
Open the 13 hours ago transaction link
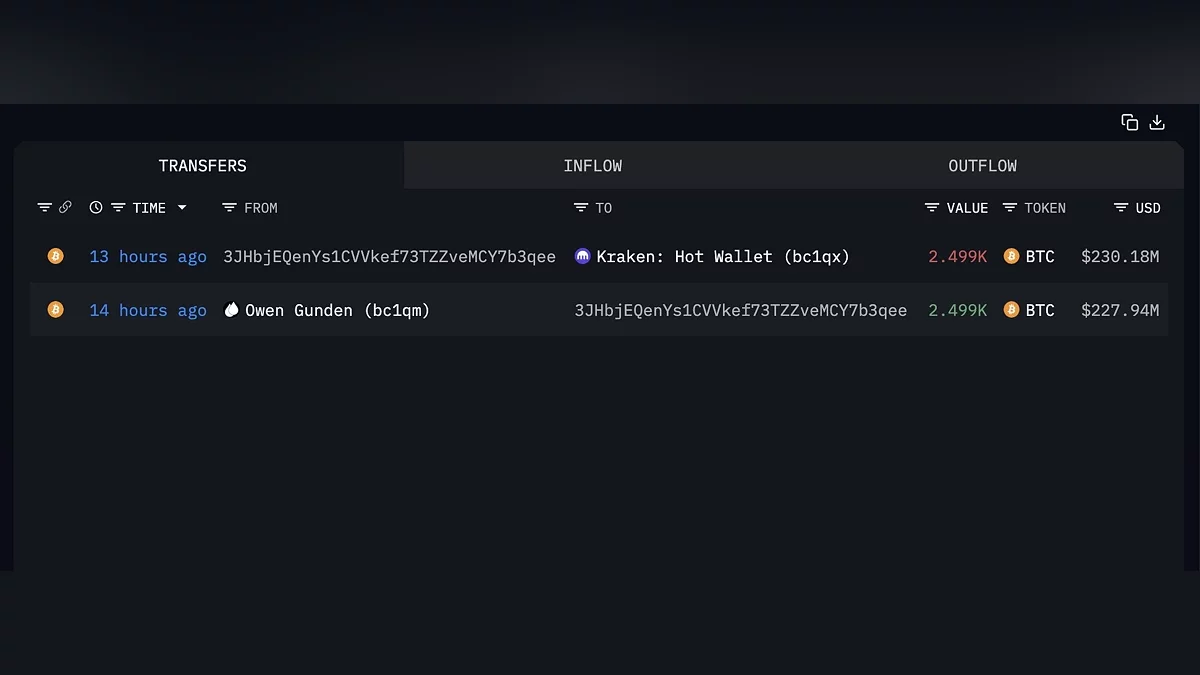(x=148, y=257)
